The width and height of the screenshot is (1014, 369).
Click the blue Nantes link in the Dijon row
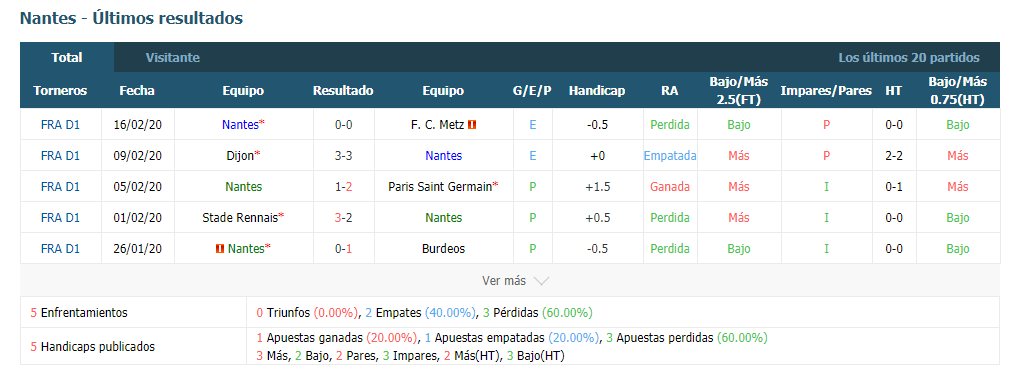(x=443, y=156)
